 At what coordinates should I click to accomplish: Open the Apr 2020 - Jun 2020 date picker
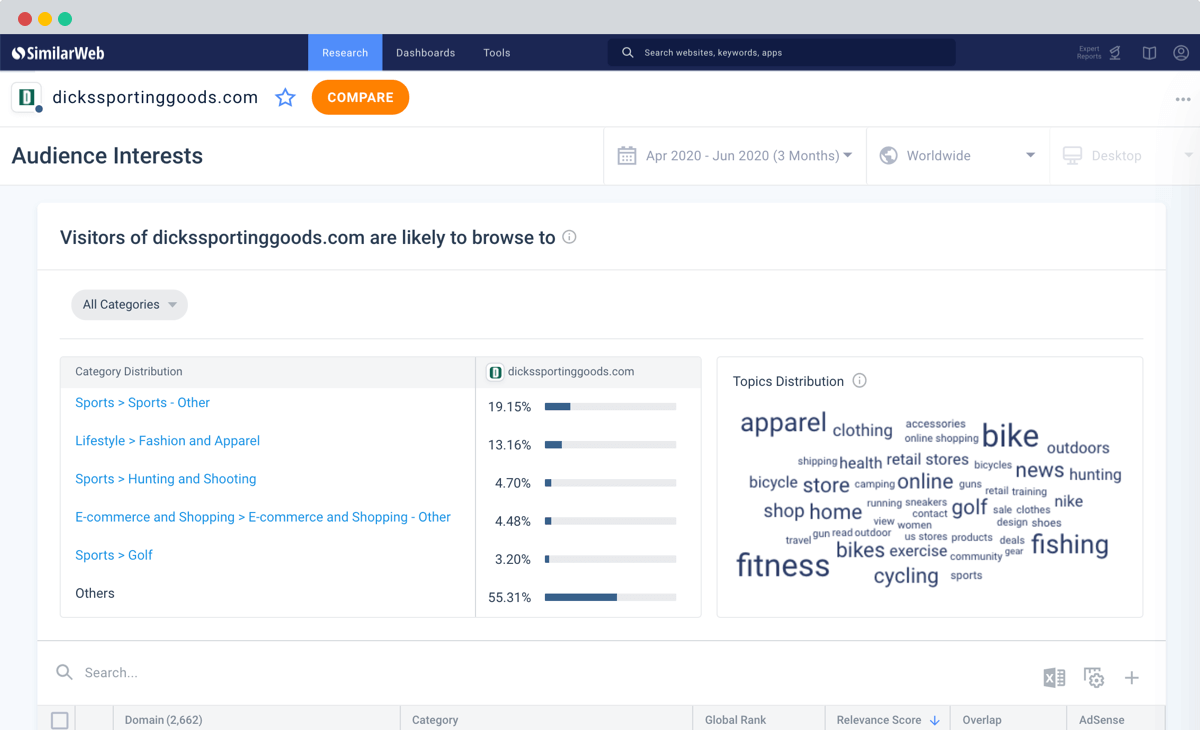pyautogui.click(x=735, y=156)
